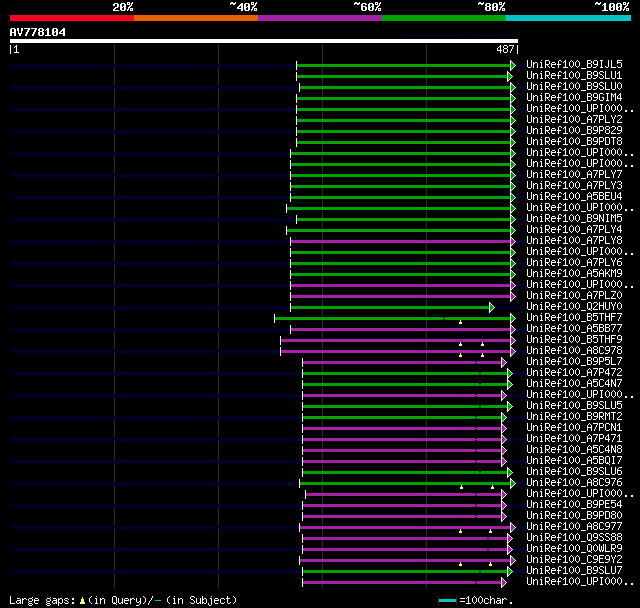Click the white query sequence ruler bar
Viewport: 640px width, 608px height.
tap(263, 41)
